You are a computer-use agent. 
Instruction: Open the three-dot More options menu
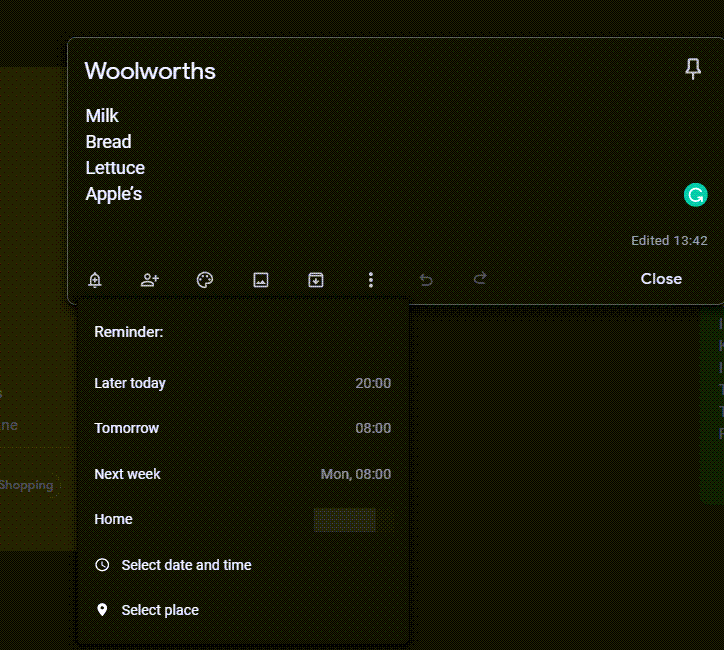[371, 280]
